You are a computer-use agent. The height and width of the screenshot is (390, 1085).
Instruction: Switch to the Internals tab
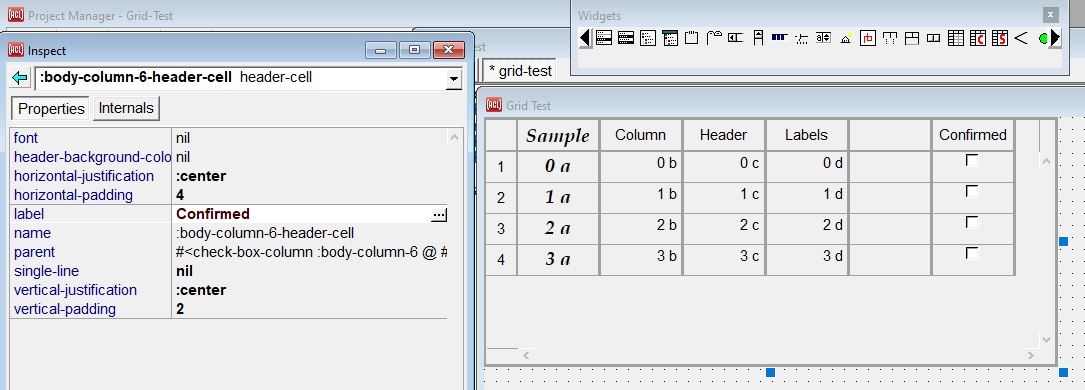tap(126, 108)
